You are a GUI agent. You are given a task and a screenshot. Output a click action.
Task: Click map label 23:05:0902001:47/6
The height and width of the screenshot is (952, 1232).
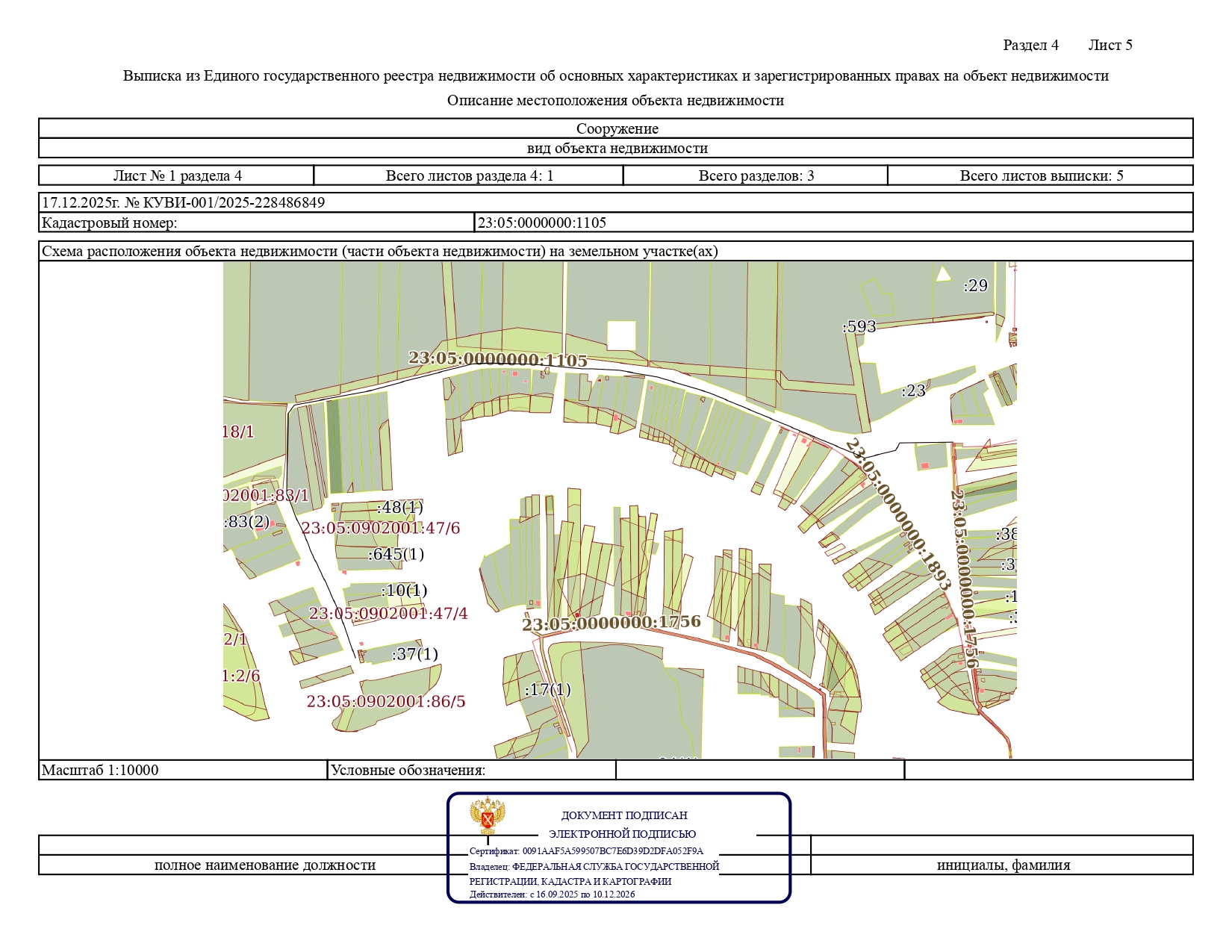coord(381,528)
